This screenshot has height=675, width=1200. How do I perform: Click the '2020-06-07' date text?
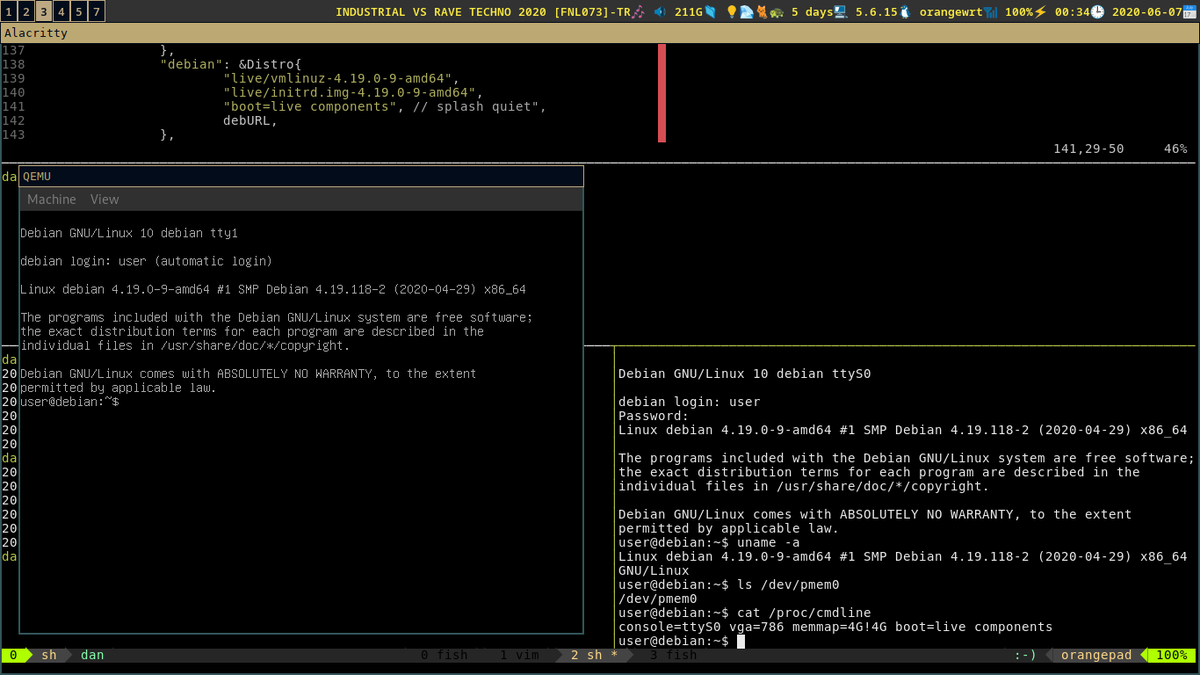click(x=1148, y=12)
